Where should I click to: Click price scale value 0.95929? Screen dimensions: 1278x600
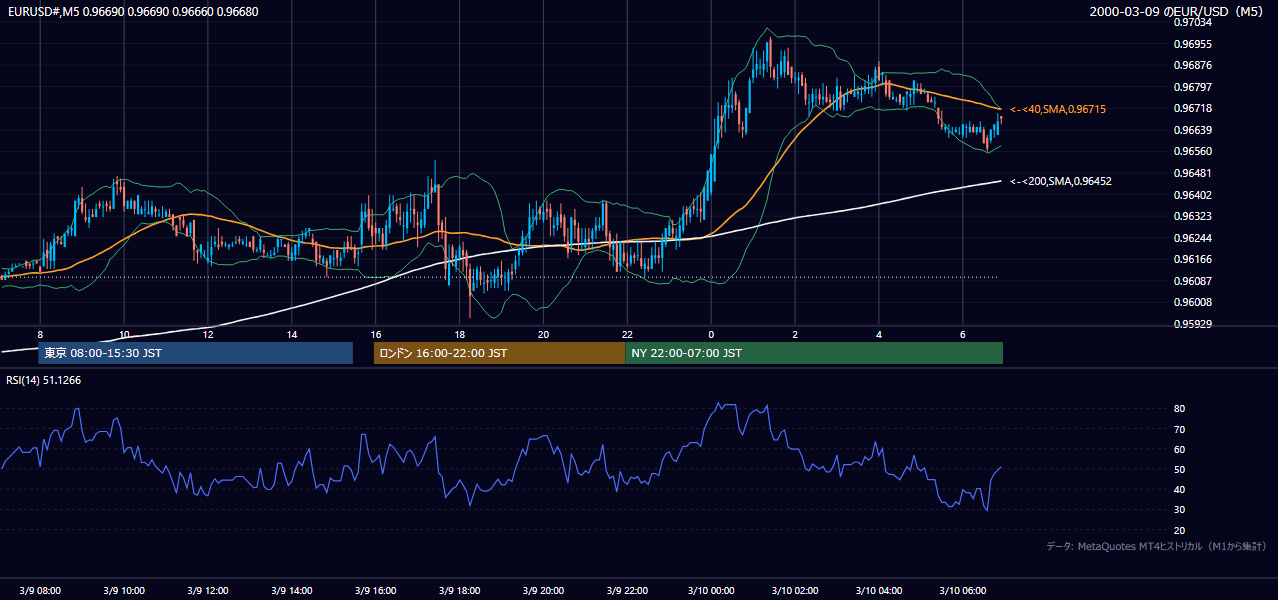pos(1193,324)
